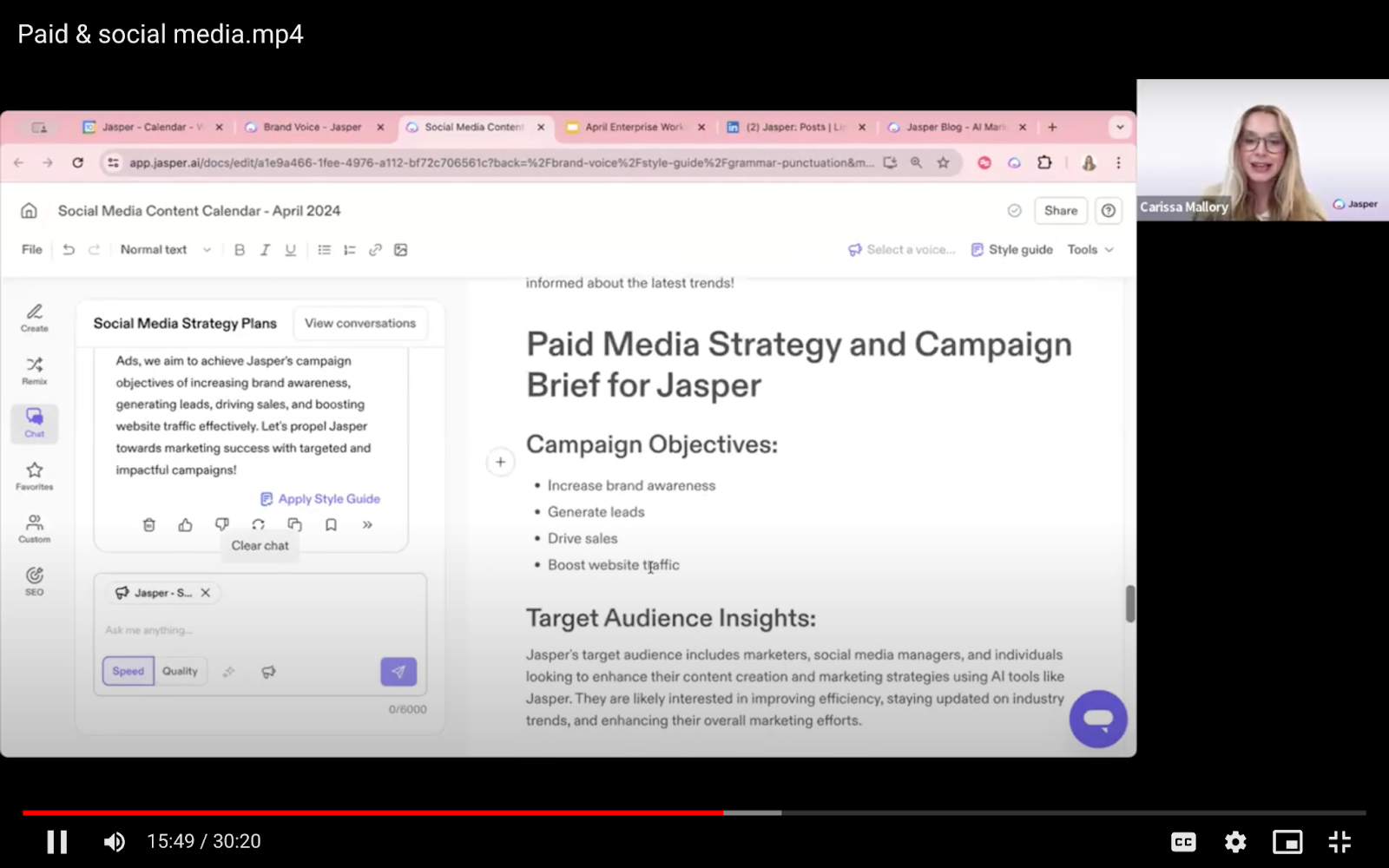The height and width of the screenshot is (868, 1389).
Task: Remove the Jasper - S... voice chip
Action: click(x=206, y=593)
